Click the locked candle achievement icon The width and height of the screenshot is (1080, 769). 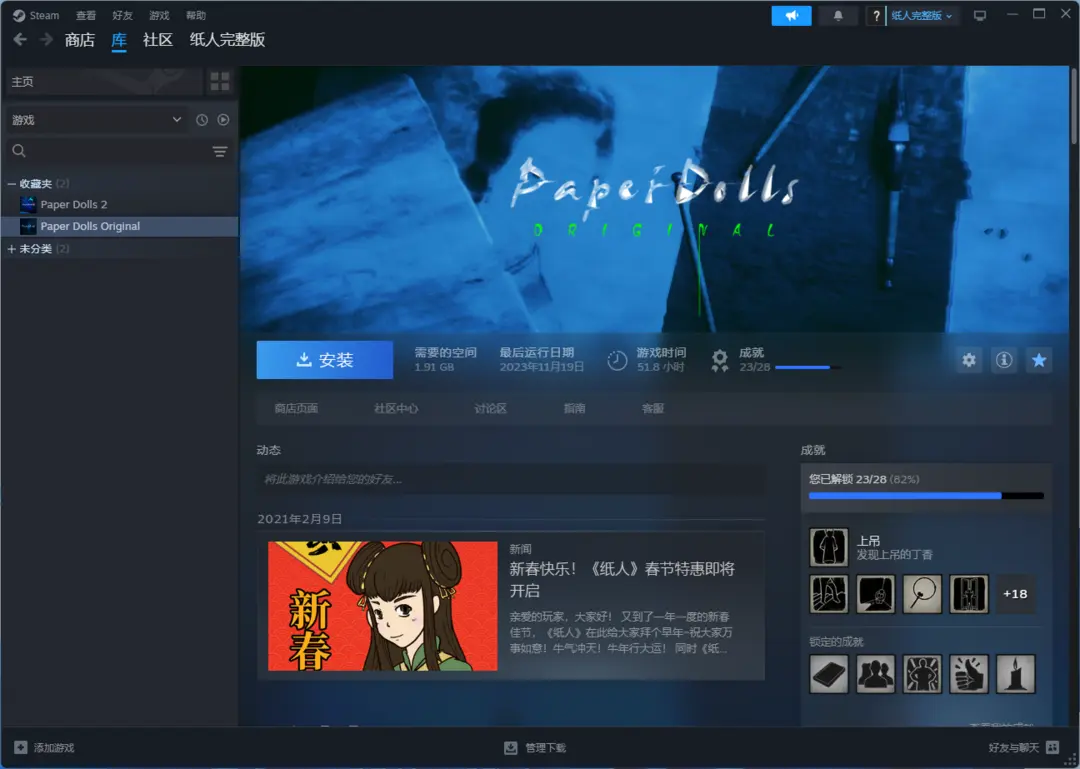[1016, 674]
